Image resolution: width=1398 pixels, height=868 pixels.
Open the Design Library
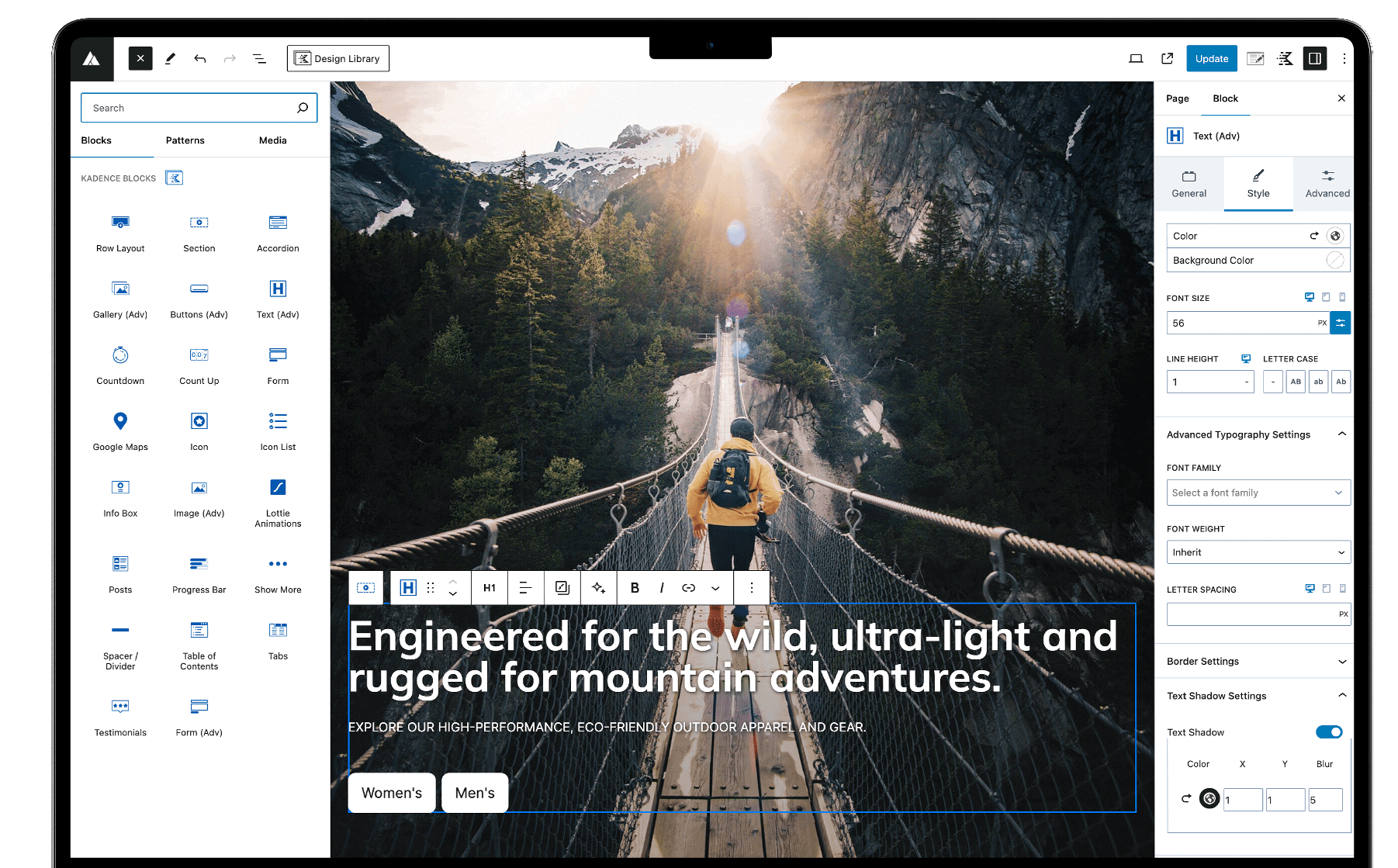click(337, 58)
